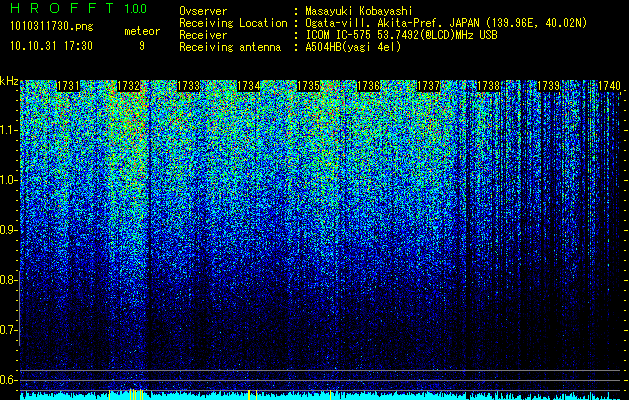This screenshot has width=629, height=400.
Task: Click the file name 1010311730.png
Action: point(52,26)
